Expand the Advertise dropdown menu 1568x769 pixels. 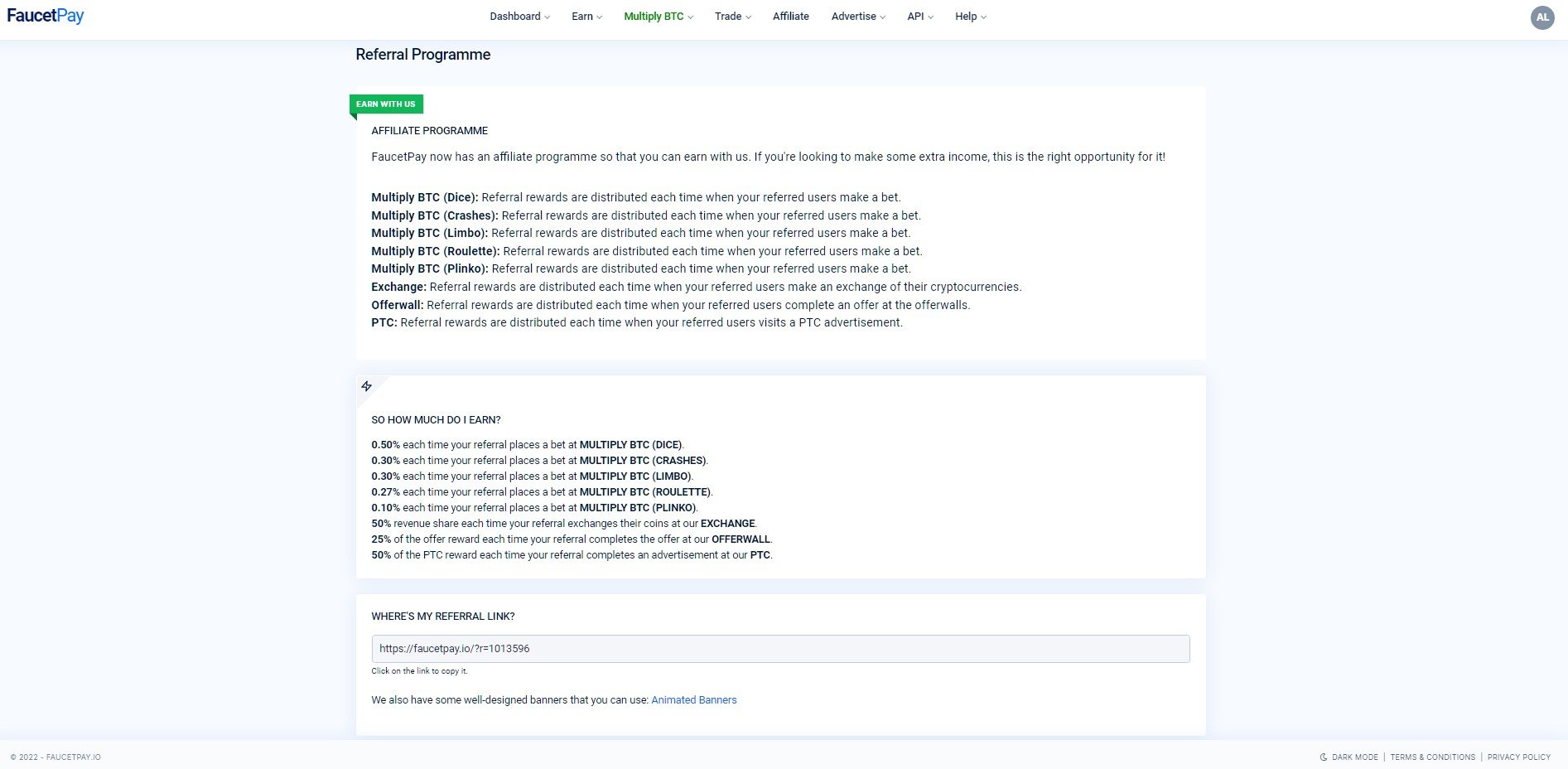point(858,17)
